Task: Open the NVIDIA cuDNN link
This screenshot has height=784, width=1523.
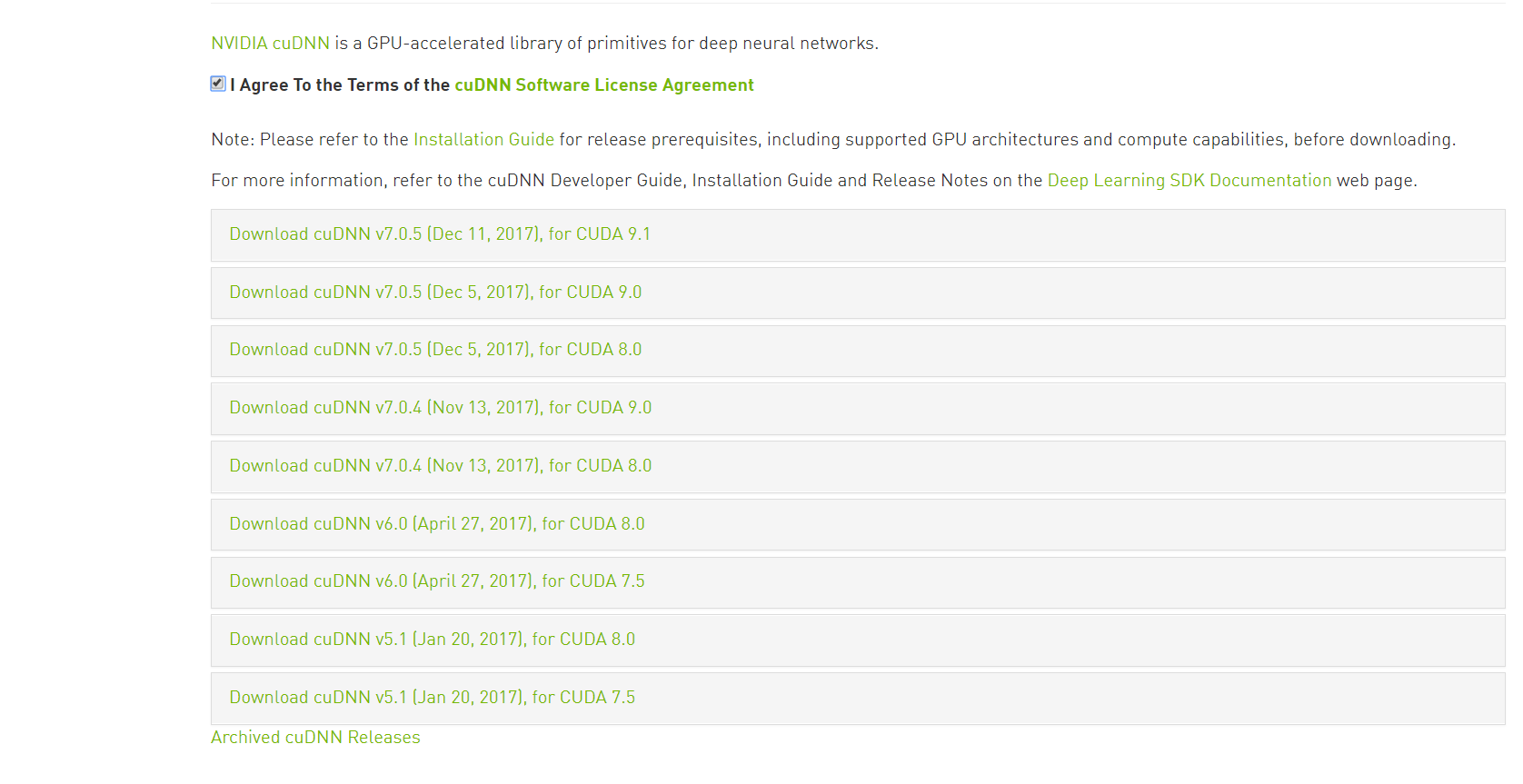Action: (270, 44)
